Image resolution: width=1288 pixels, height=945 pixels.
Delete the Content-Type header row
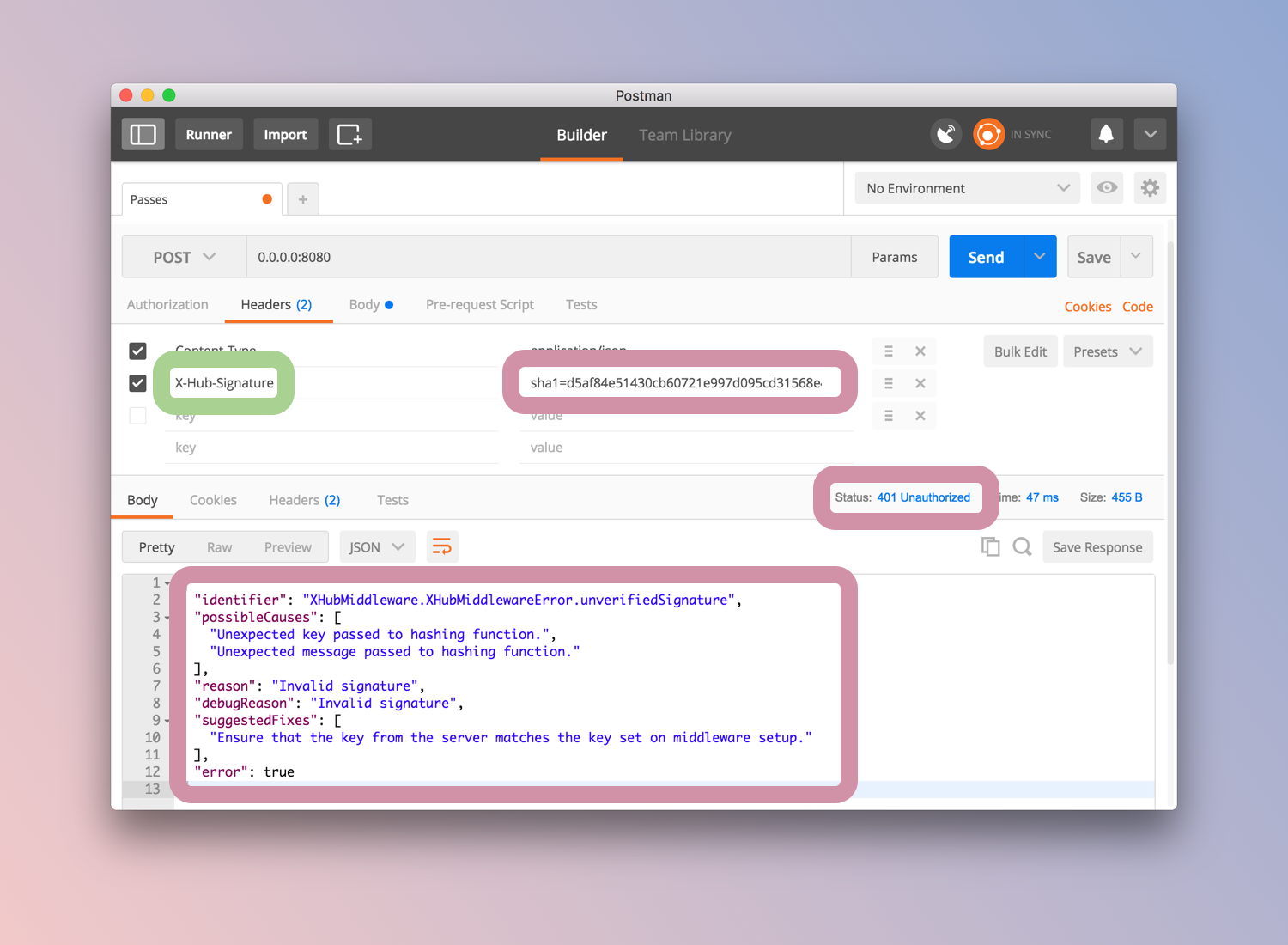coord(920,351)
